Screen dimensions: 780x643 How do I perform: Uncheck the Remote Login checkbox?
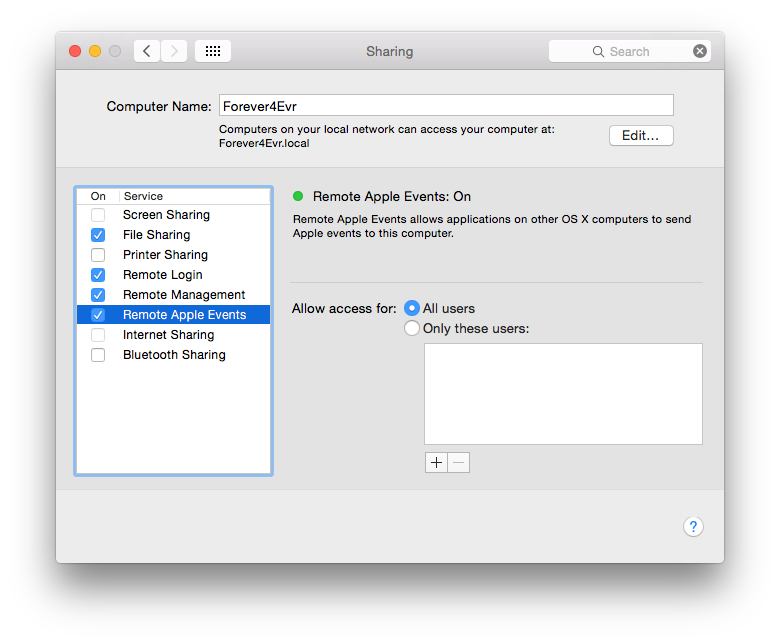tap(98, 275)
